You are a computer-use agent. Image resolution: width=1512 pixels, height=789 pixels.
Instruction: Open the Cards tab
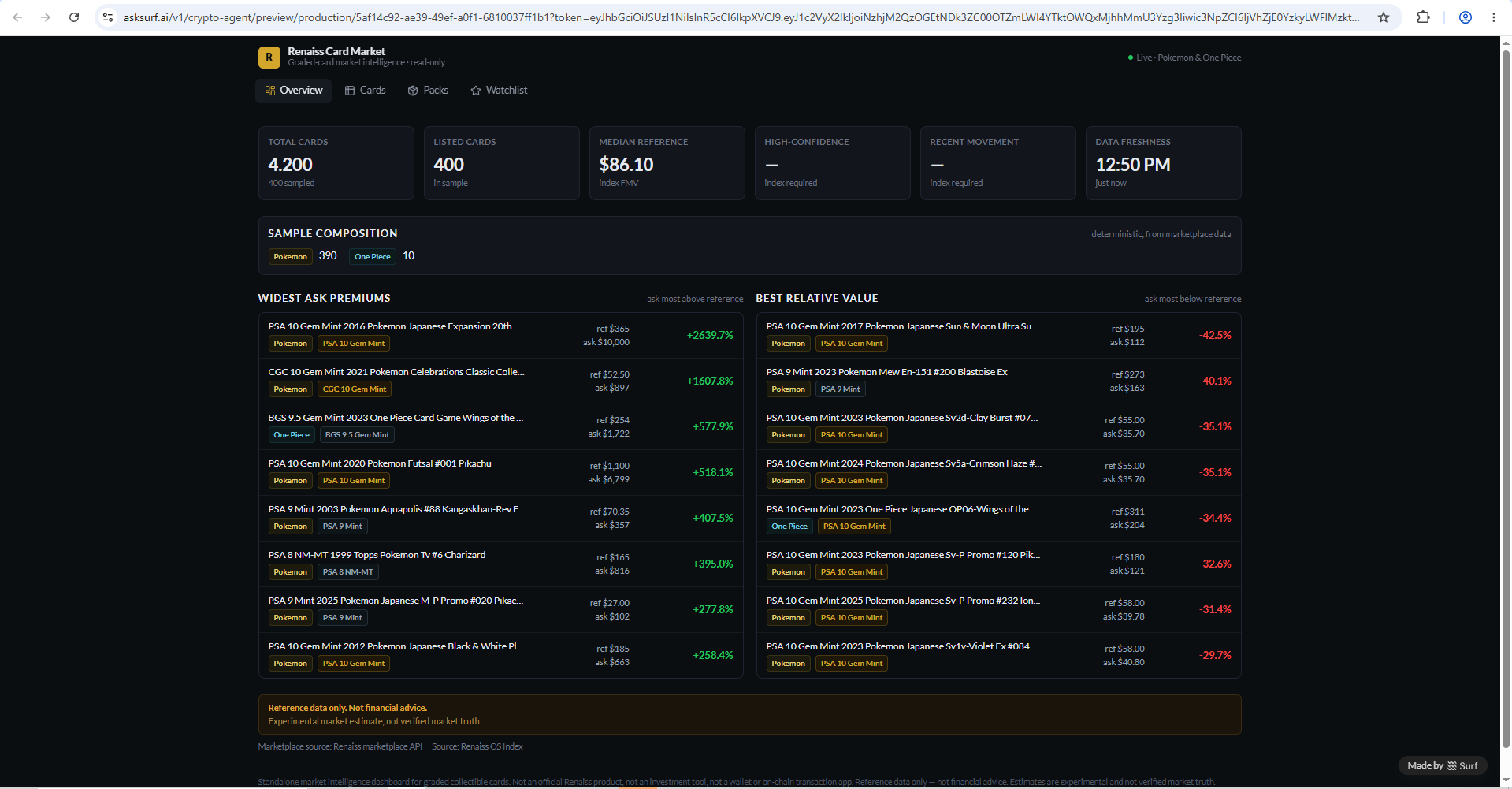pyautogui.click(x=366, y=91)
